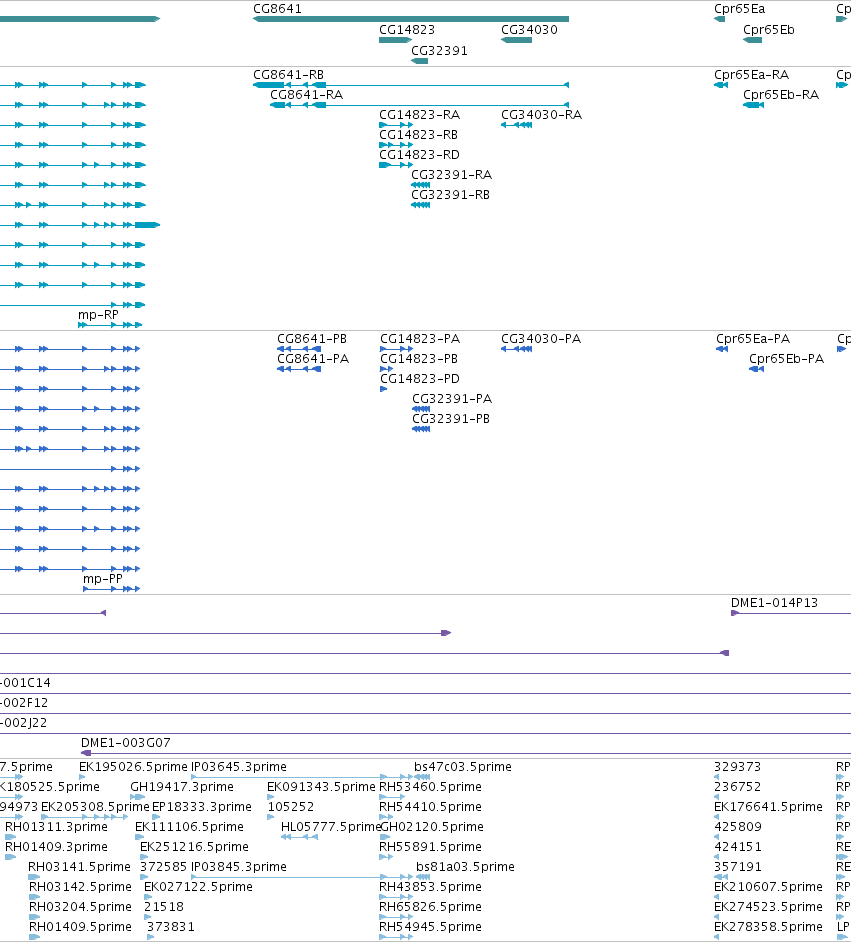The height and width of the screenshot is (942, 851).
Task: Select EST EK176641.5prime
Action: (716, 817)
